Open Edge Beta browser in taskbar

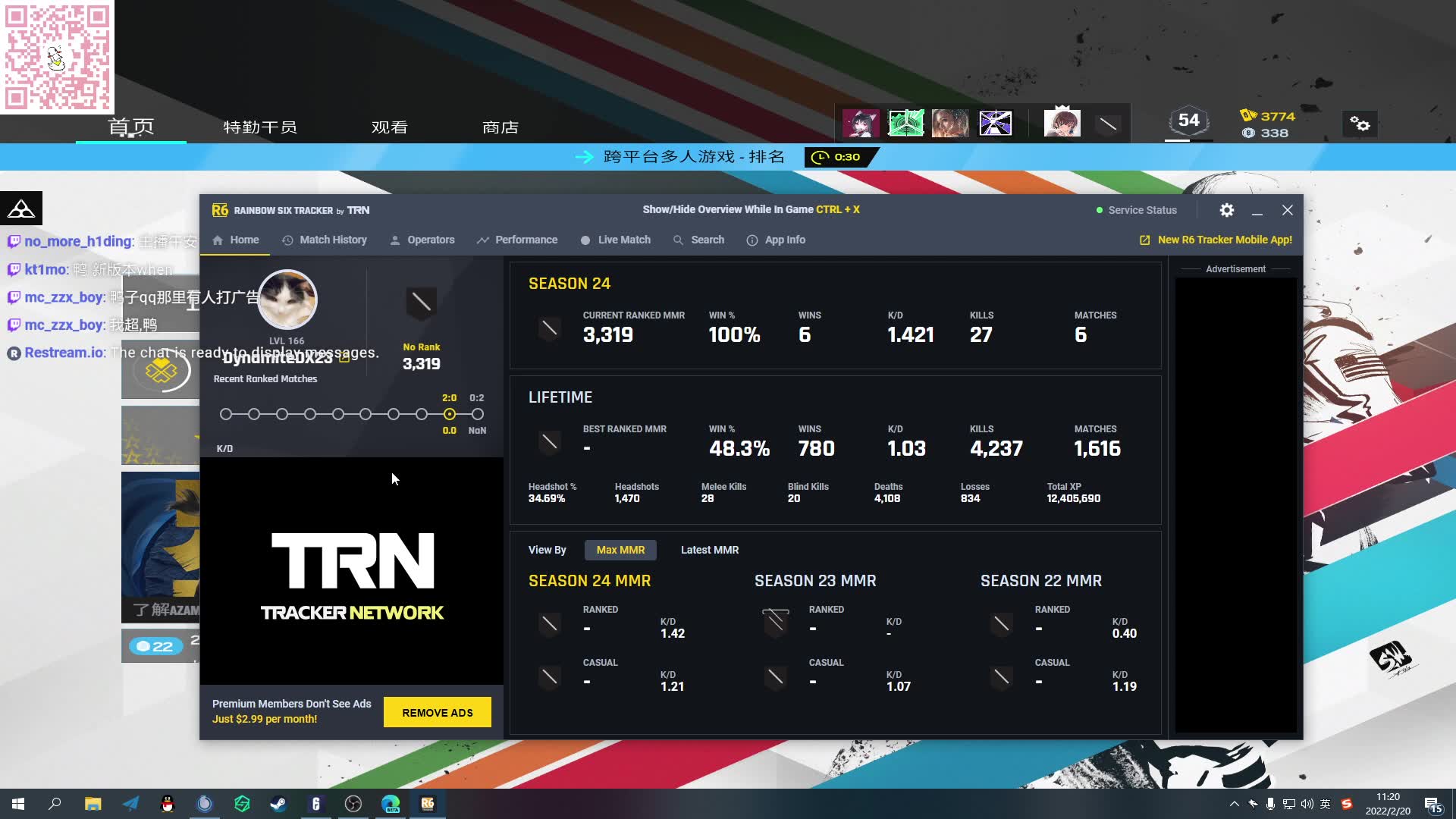pyautogui.click(x=390, y=804)
